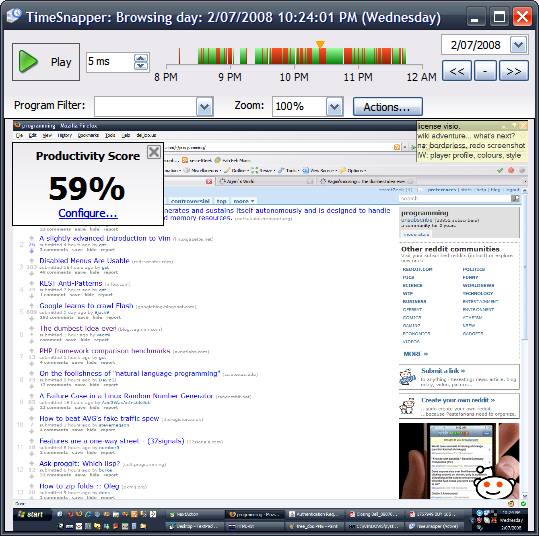Image resolution: width=539 pixels, height=536 pixels.
Task: Open the History menu in Firefox
Action: click(x=65, y=135)
